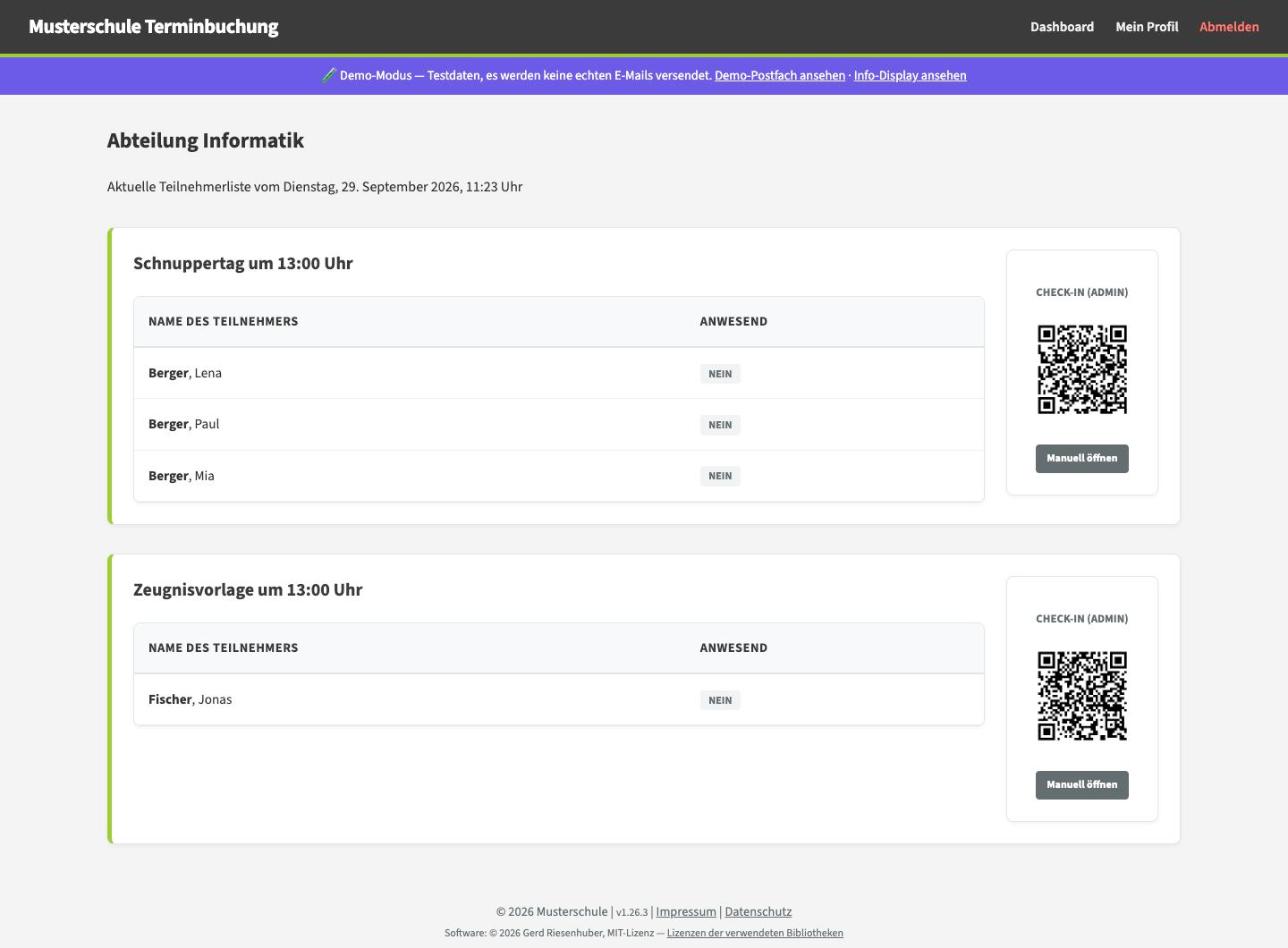Click the Abteilung Informatik heading
Image resolution: width=1288 pixels, height=948 pixels.
[x=205, y=140]
